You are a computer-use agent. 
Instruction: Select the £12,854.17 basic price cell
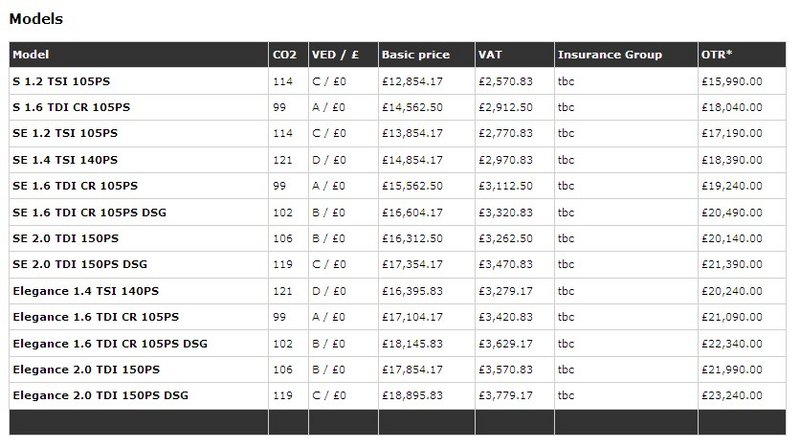(412, 81)
